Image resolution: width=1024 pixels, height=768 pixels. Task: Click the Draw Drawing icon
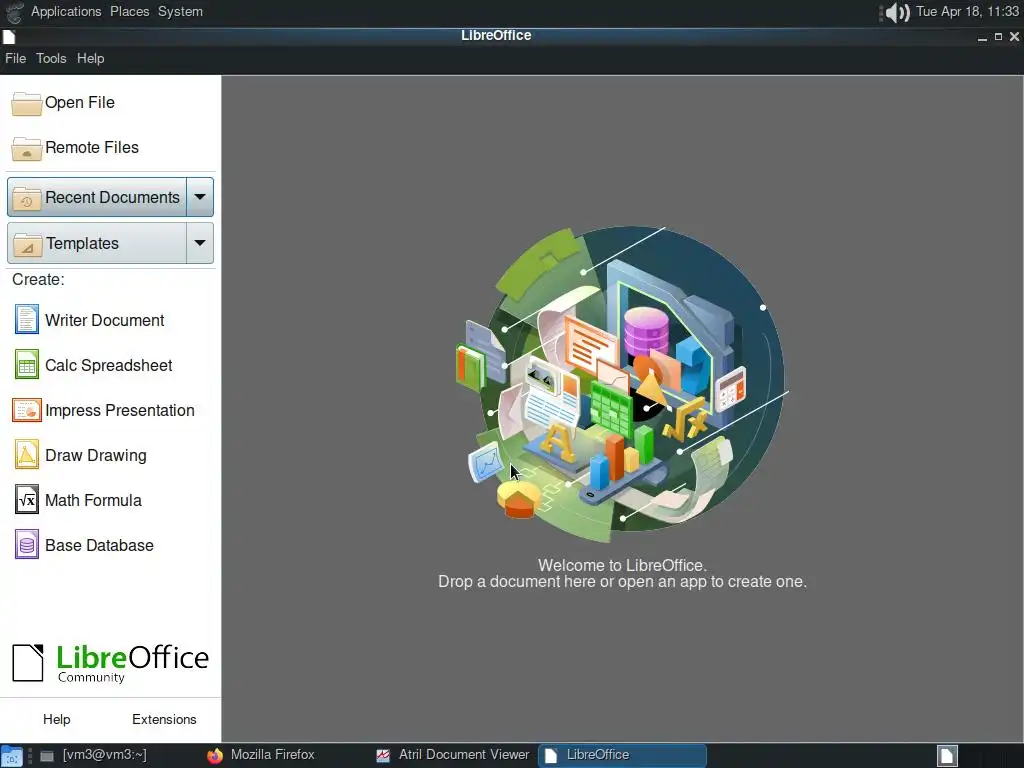point(27,455)
